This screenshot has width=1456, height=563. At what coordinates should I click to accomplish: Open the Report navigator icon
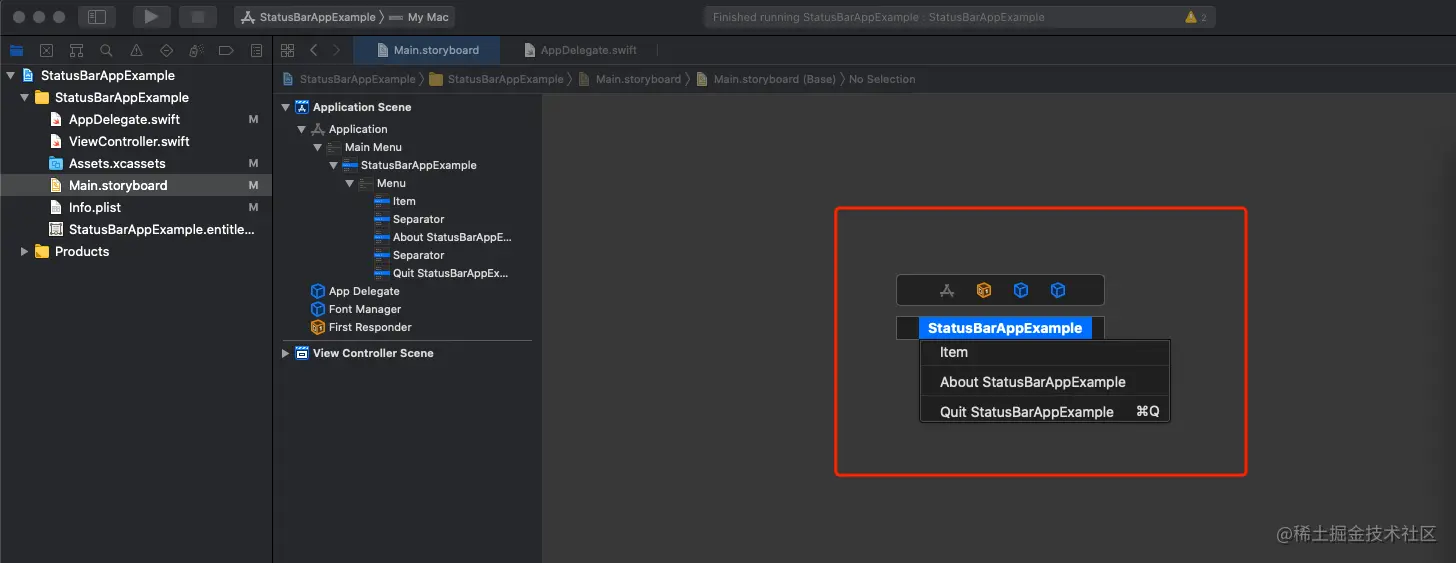click(256, 50)
